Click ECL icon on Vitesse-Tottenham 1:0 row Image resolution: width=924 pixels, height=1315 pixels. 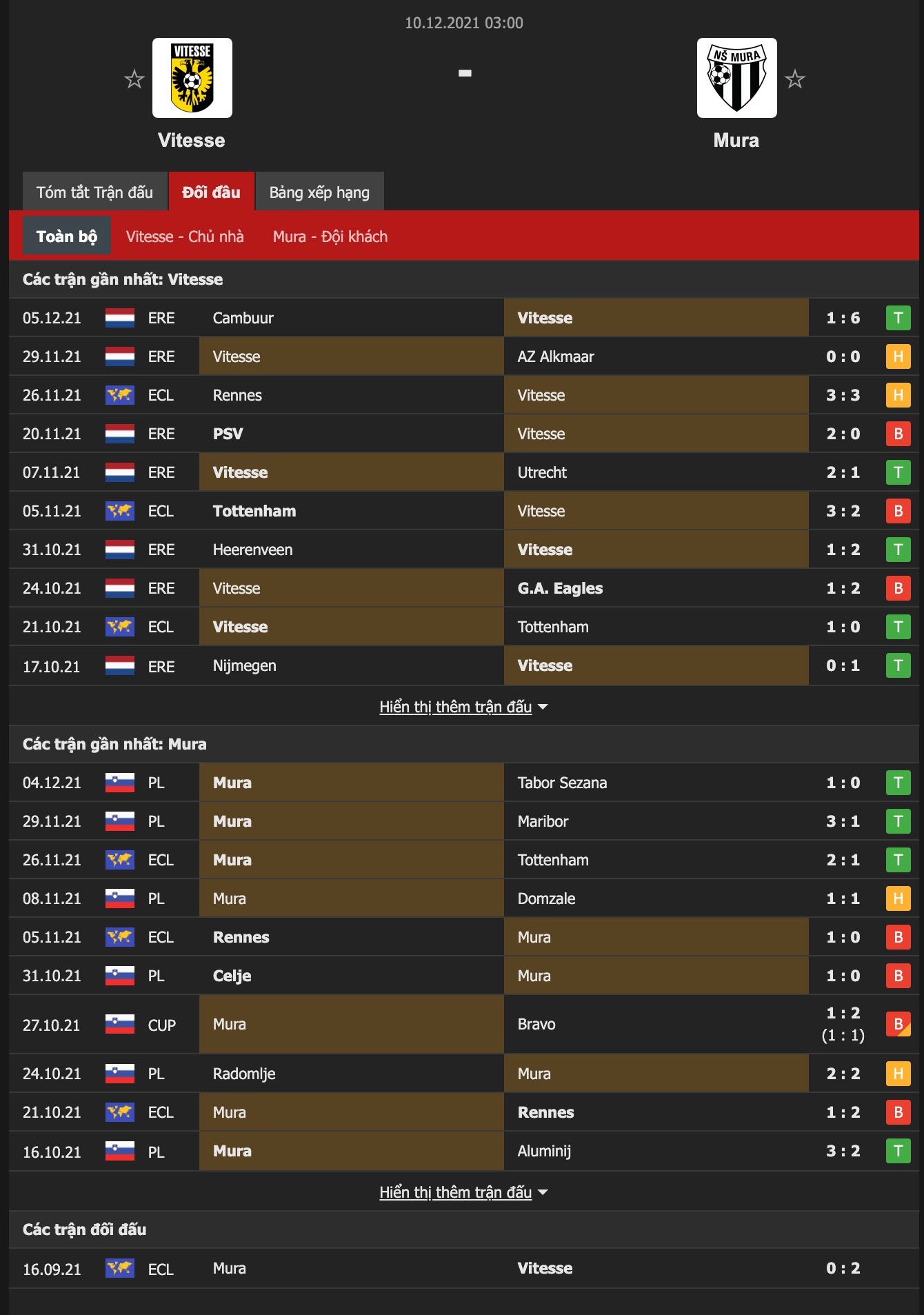click(120, 627)
